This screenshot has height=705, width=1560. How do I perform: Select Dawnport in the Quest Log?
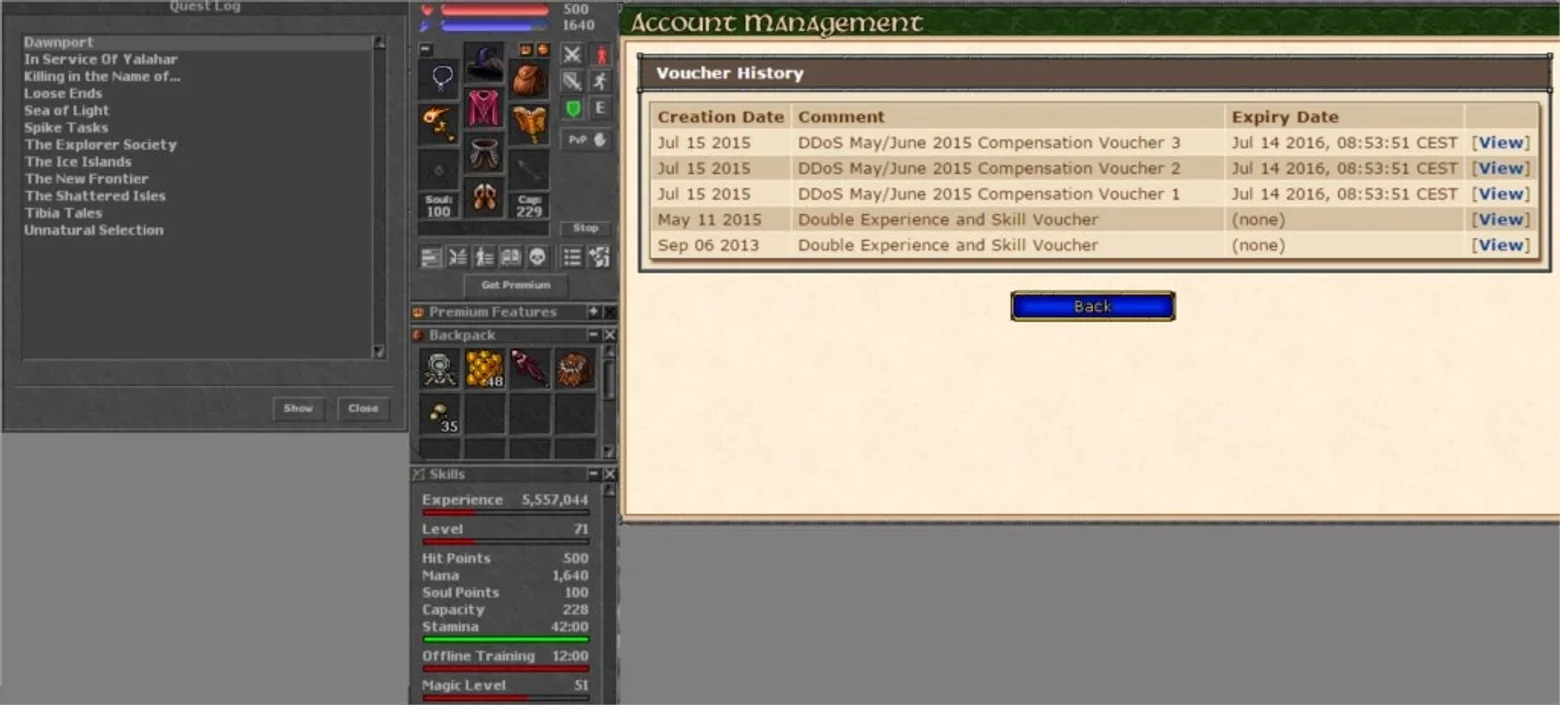[x=197, y=43]
